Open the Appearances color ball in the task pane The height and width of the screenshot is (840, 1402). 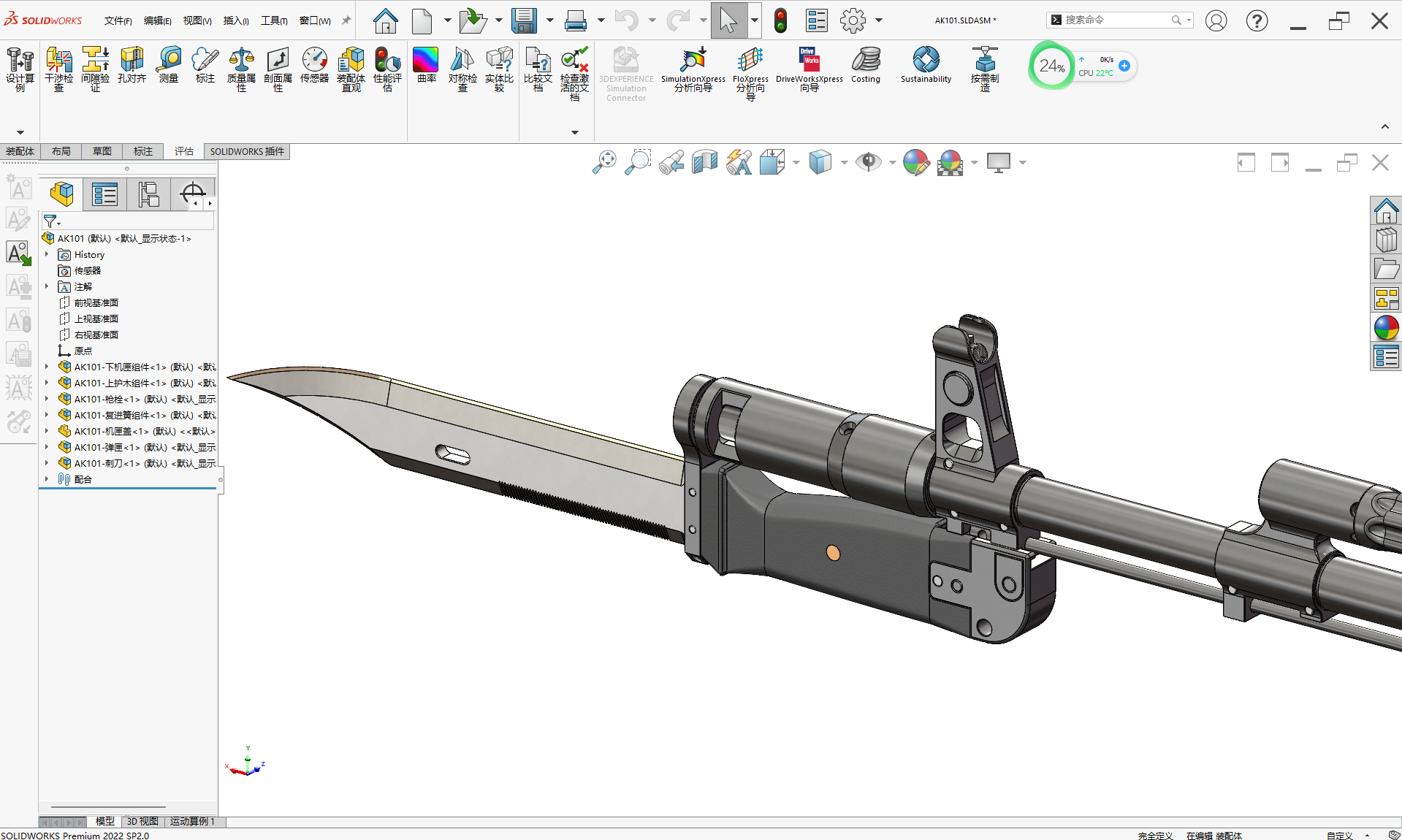click(1386, 328)
